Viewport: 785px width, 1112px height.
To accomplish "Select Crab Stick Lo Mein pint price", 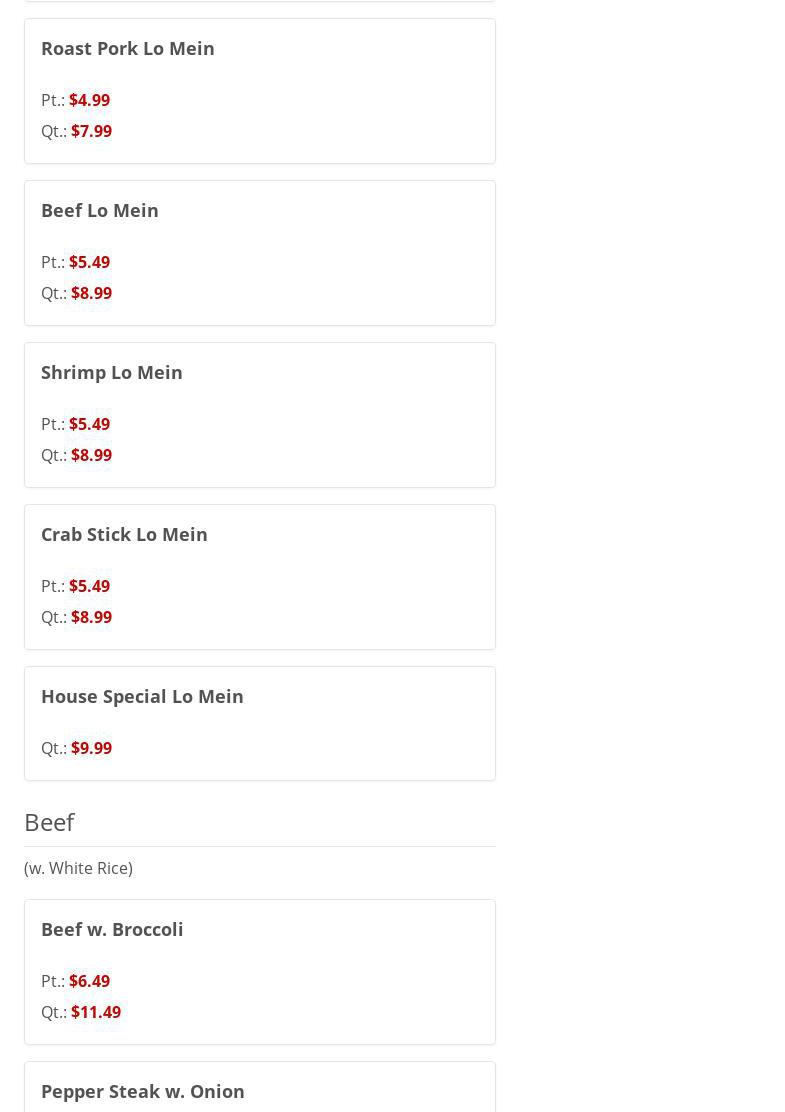I will 89,586.
